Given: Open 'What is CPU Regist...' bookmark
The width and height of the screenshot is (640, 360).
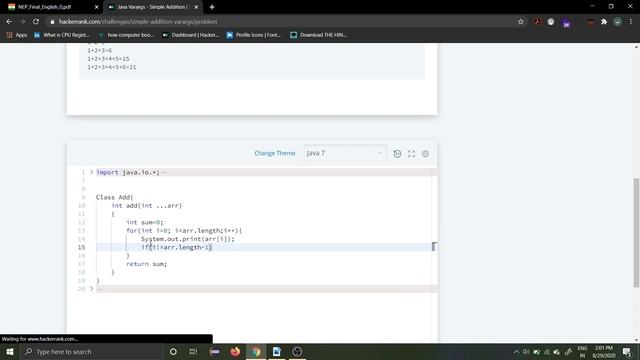Looking at the screenshot, I should (x=61, y=35).
